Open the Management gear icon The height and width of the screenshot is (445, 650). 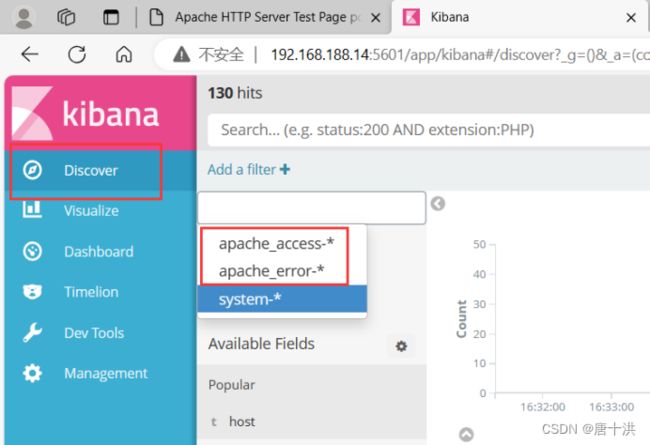pyautogui.click(x=32, y=373)
